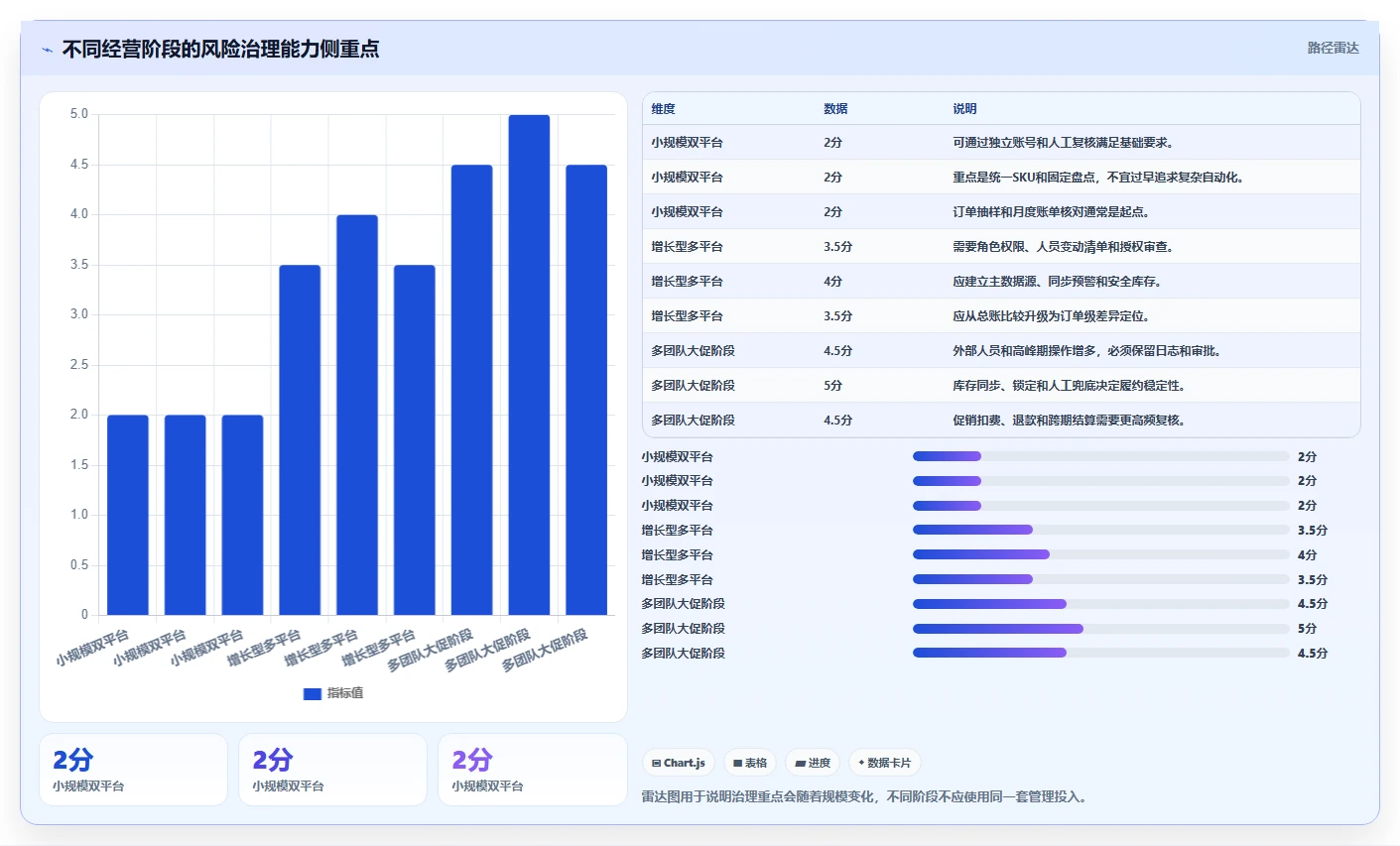Select row 可通过独立账号和人工复核满足基础要求
Image resolution: width=1400 pixels, height=846 pixels.
pyautogui.click(x=1001, y=143)
